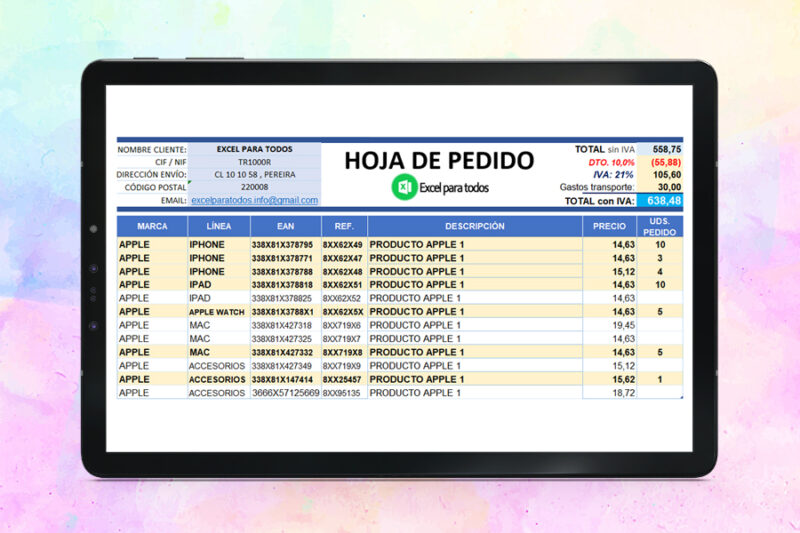Select EAN cell '338X81X378771'
Viewport: 800px width, 533px height.
coord(286,258)
